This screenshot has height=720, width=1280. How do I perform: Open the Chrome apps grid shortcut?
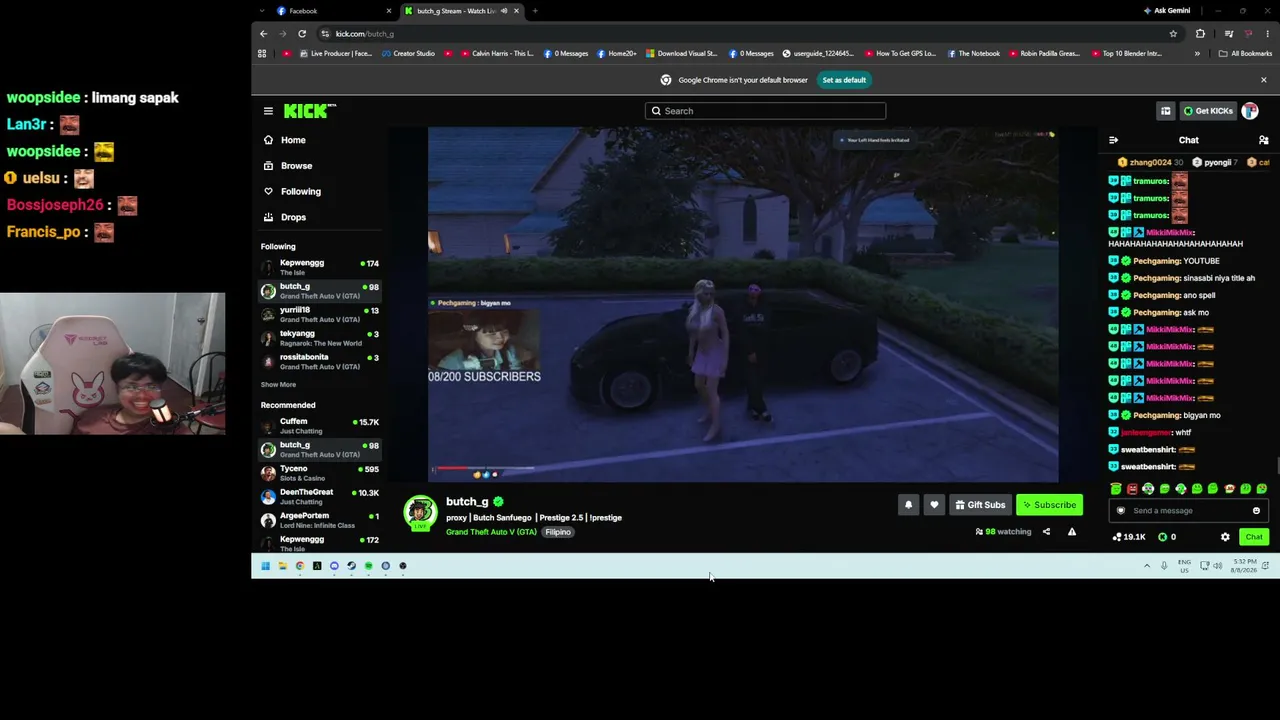click(262, 54)
